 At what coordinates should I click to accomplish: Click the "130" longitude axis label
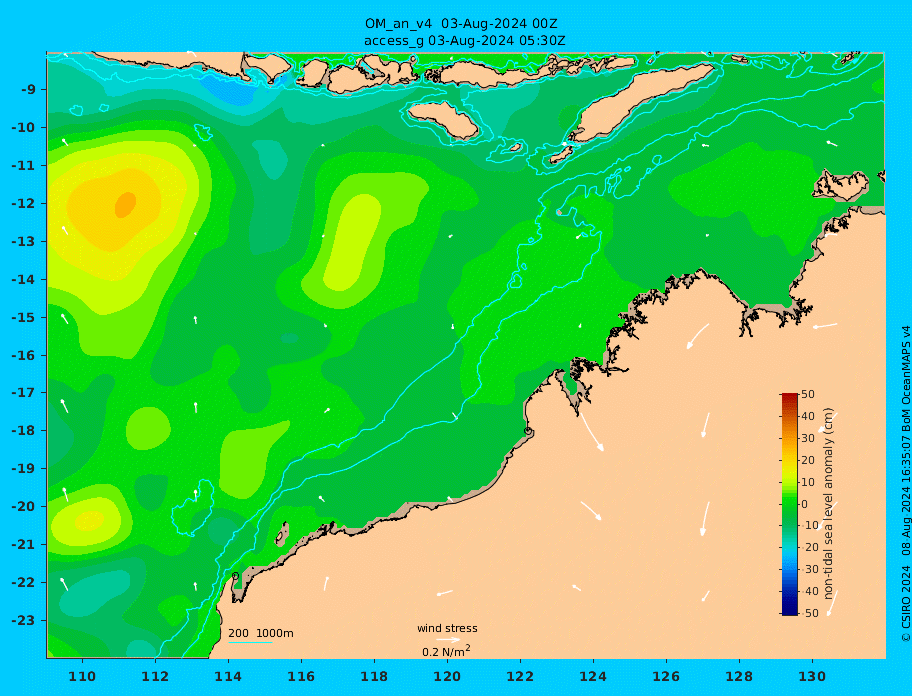tap(812, 676)
